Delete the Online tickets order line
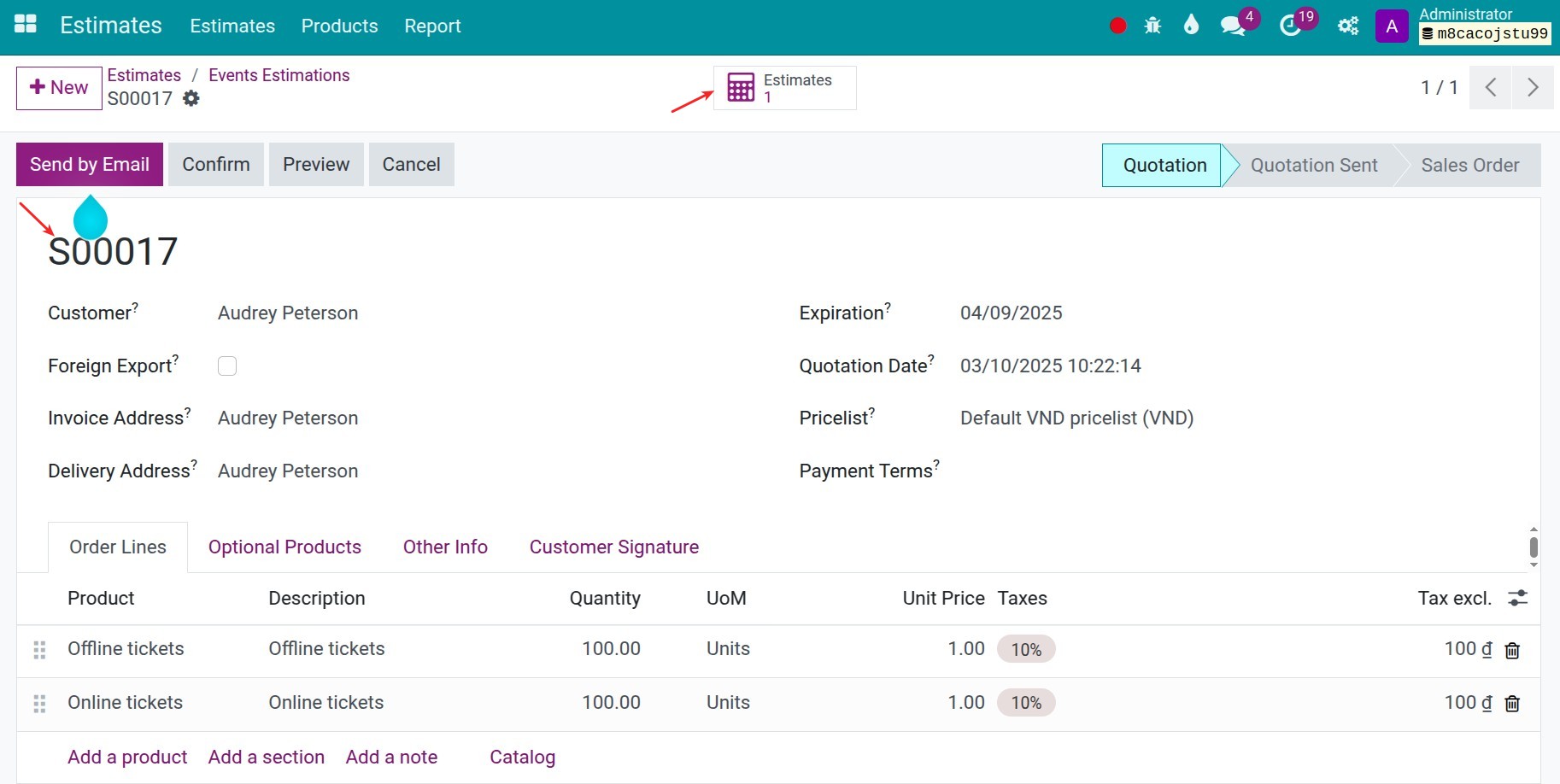 tap(1512, 704)
